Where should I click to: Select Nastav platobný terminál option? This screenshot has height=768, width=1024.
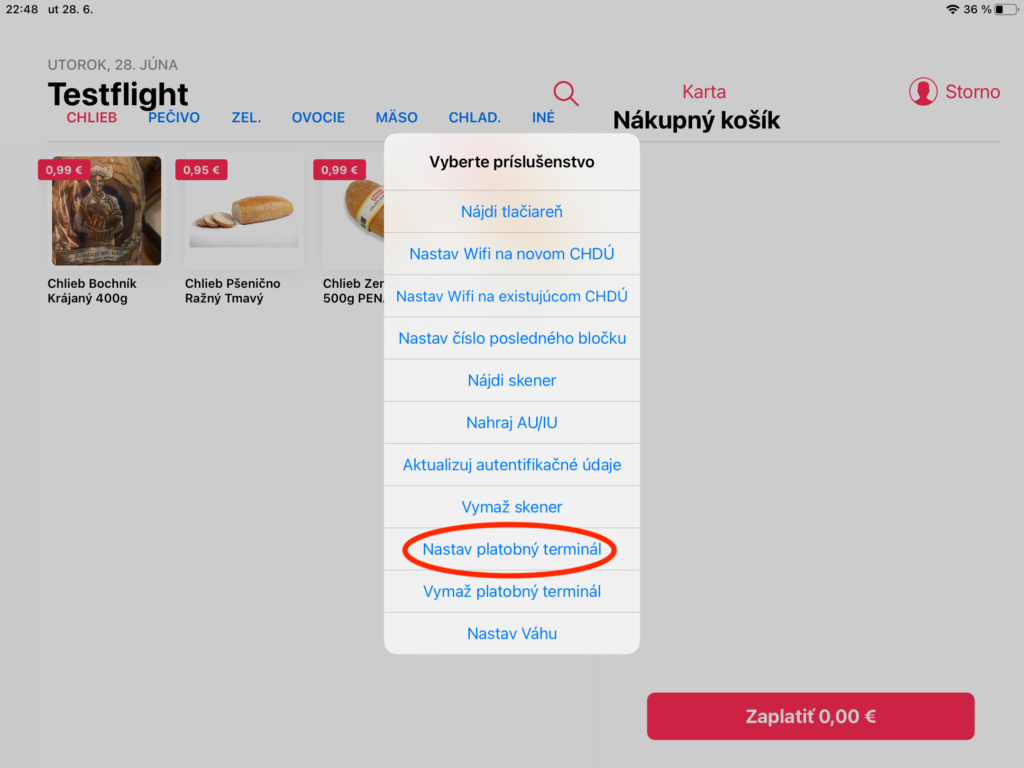pos(511,549)
